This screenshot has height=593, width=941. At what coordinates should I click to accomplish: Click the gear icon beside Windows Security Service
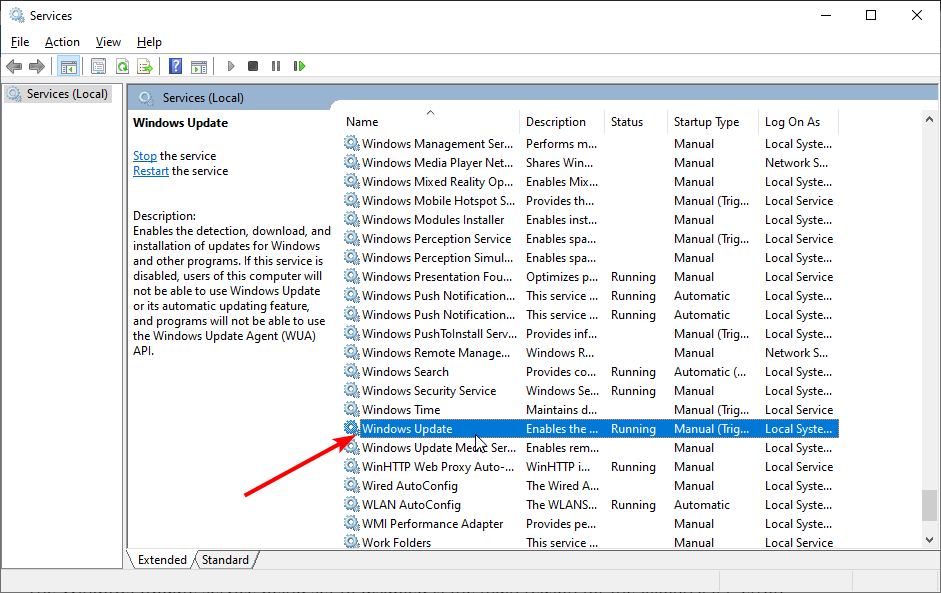pyautogui.click(x=351, y=390)
